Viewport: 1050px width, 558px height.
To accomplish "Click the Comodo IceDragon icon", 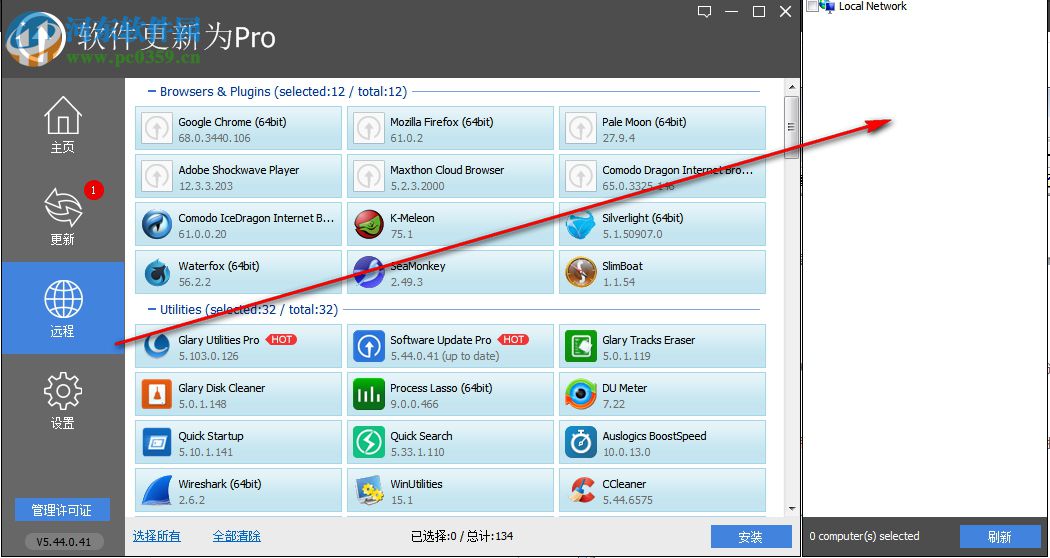I will 157,224.
